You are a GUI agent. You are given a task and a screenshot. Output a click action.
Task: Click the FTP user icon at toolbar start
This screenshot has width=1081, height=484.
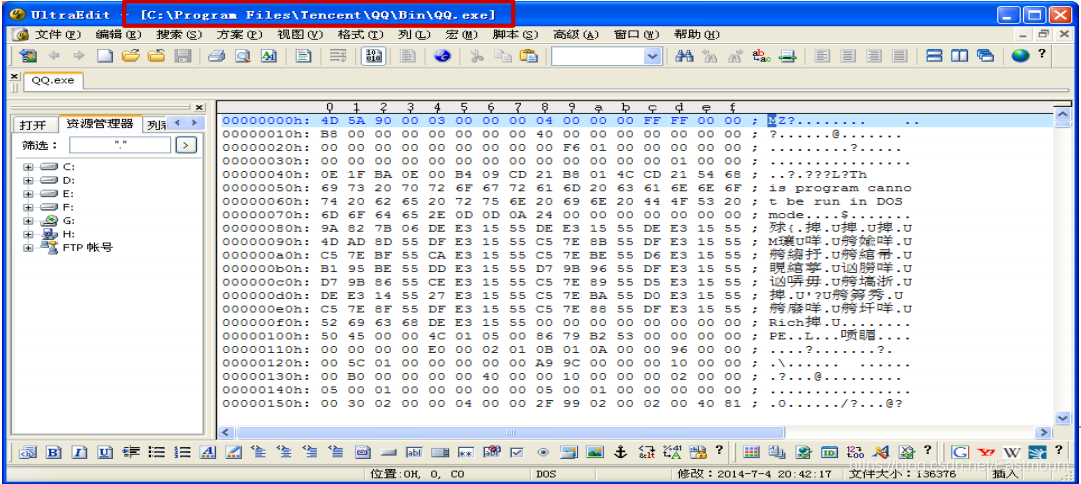[x=28, y=56]
